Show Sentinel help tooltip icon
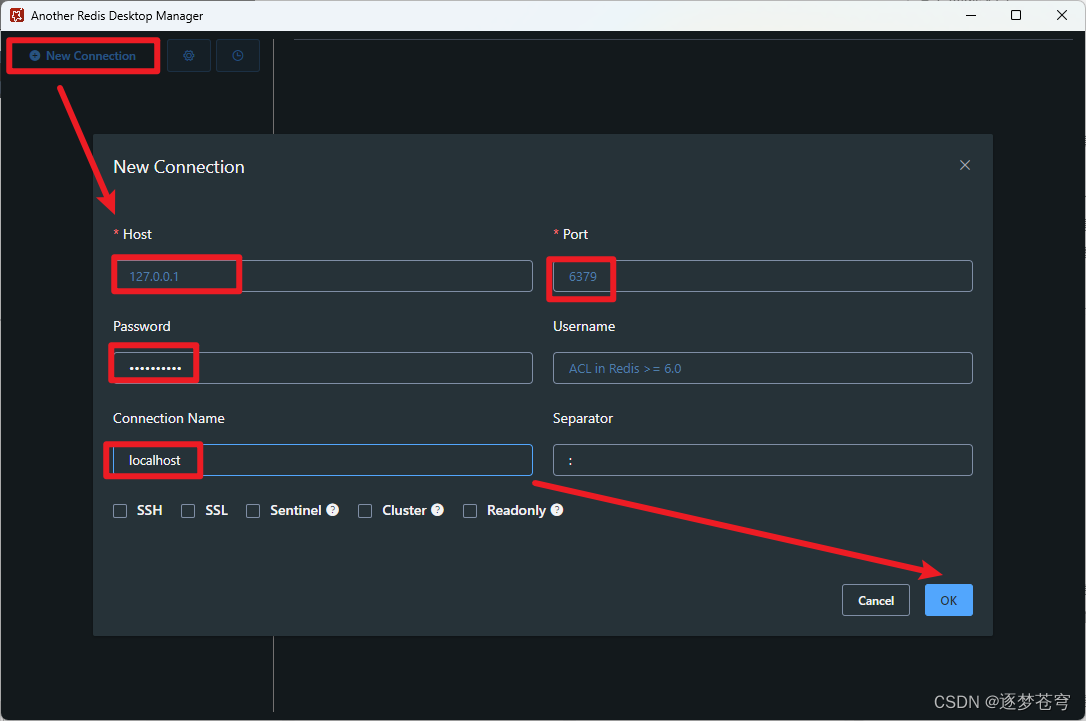The width and height of the screenshot is (1086, 721). point(333,510)
